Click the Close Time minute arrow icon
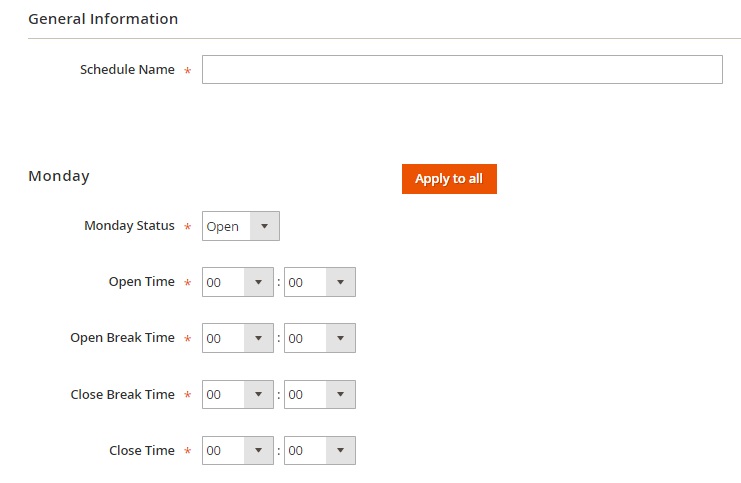741x483 pixels. pyautogui.click(x=340, y=450)
